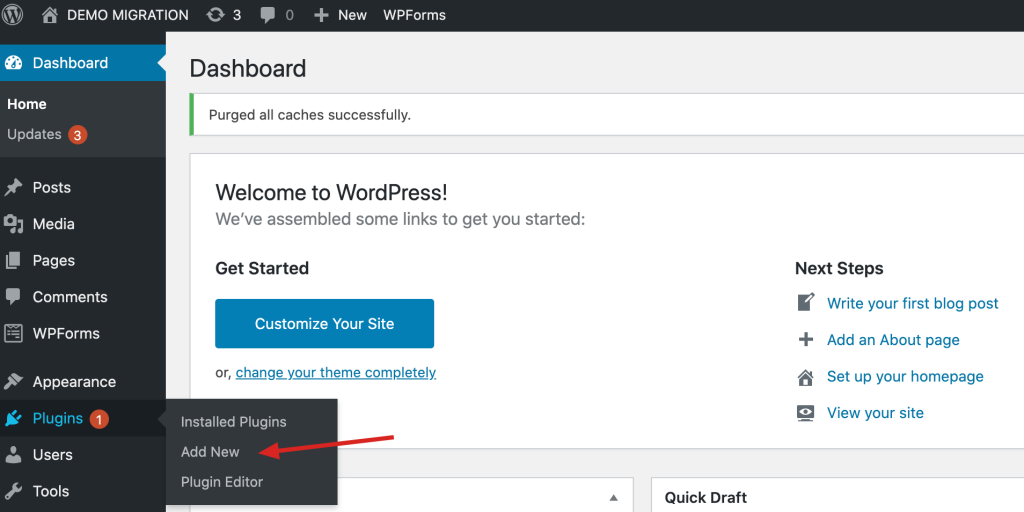Select Add New from Plugins submenu
Screen dimensions: 1024x512
(210, 452)
